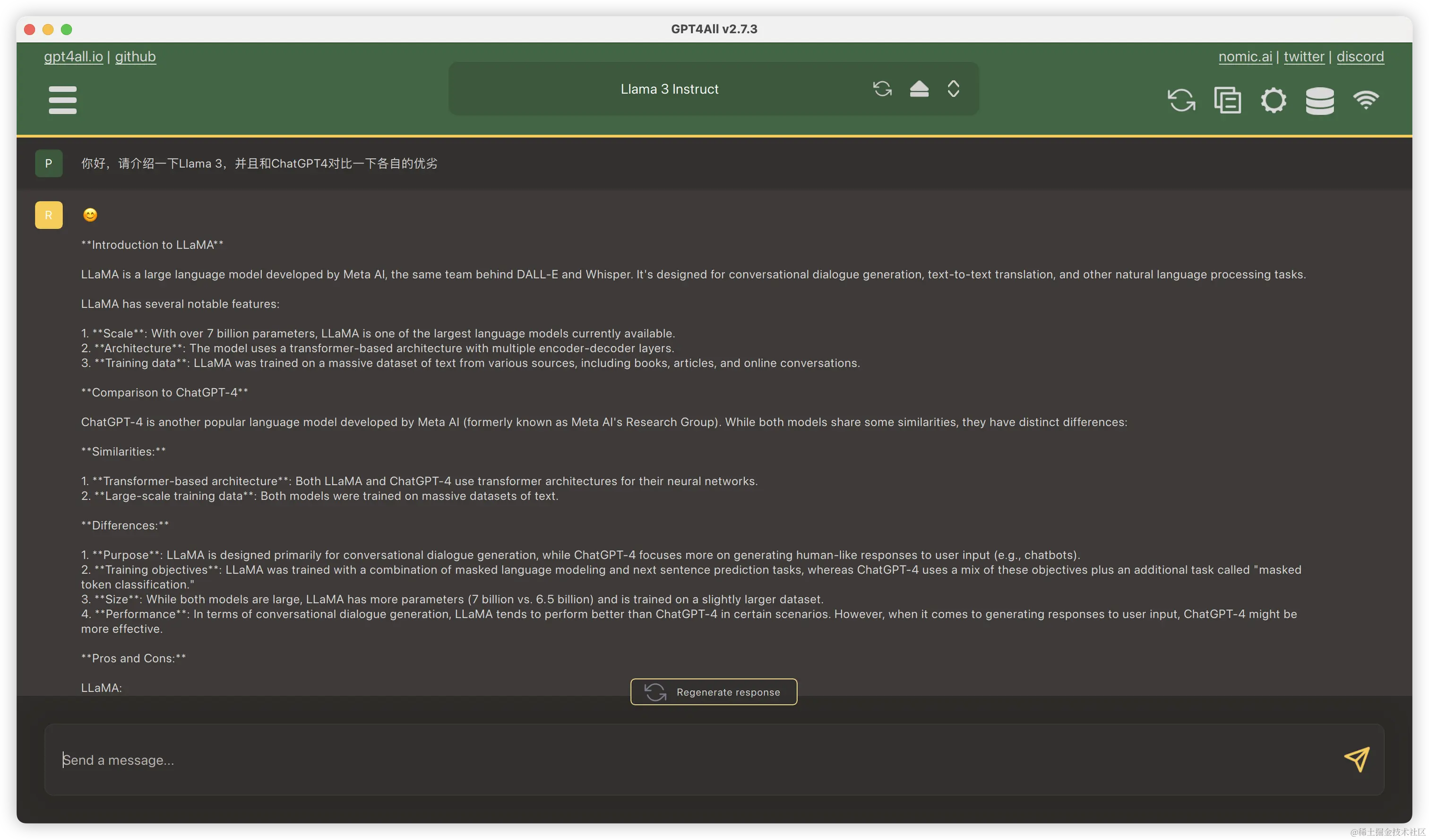Open the github link

coord(135,57)
